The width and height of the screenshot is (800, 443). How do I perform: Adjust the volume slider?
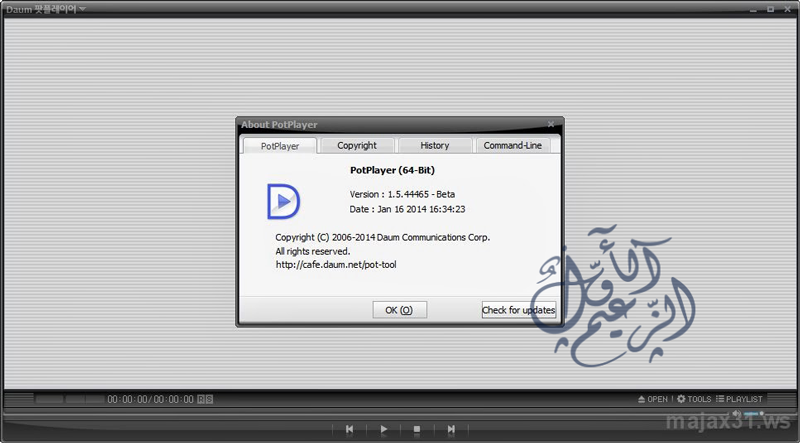pos(754,413)
